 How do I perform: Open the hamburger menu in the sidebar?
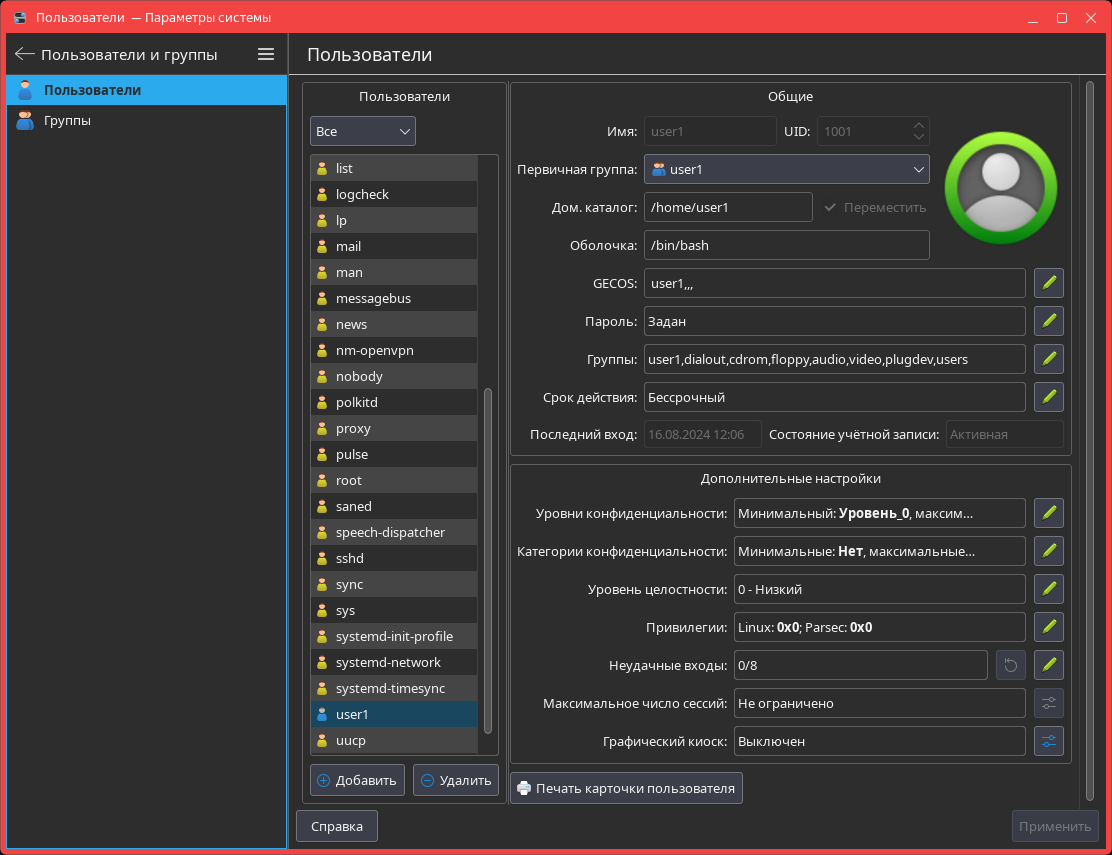266,54
